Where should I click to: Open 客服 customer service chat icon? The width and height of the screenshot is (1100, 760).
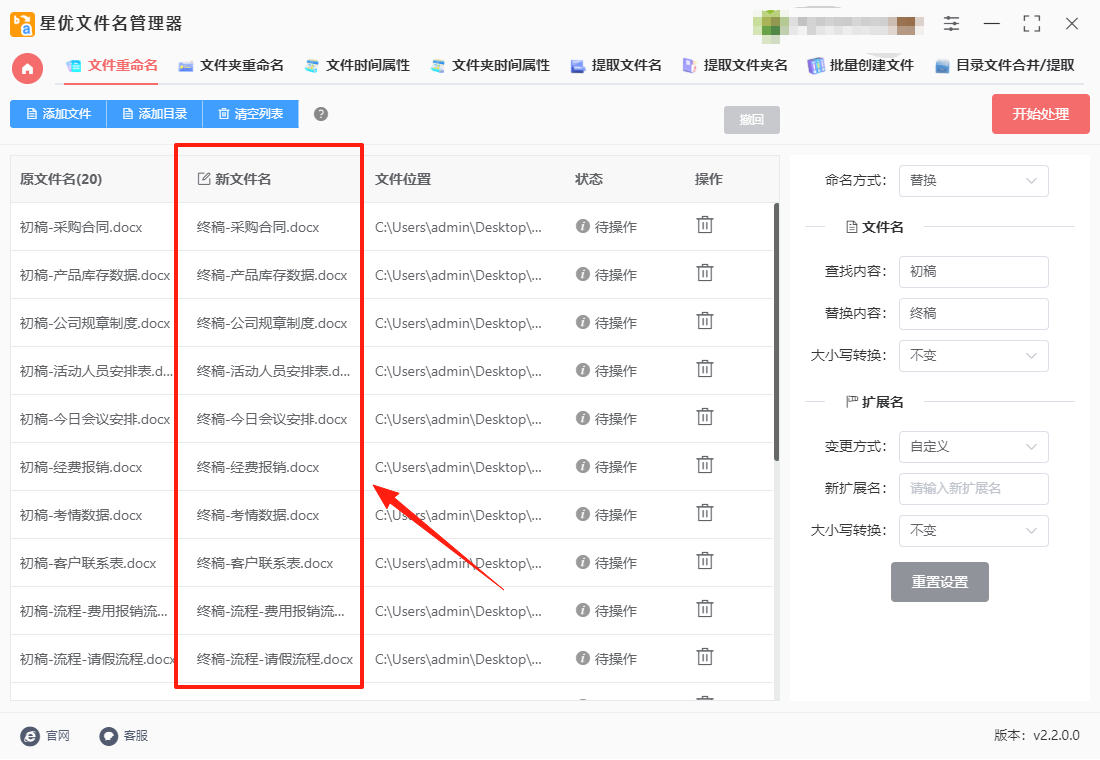coord(109,736)
